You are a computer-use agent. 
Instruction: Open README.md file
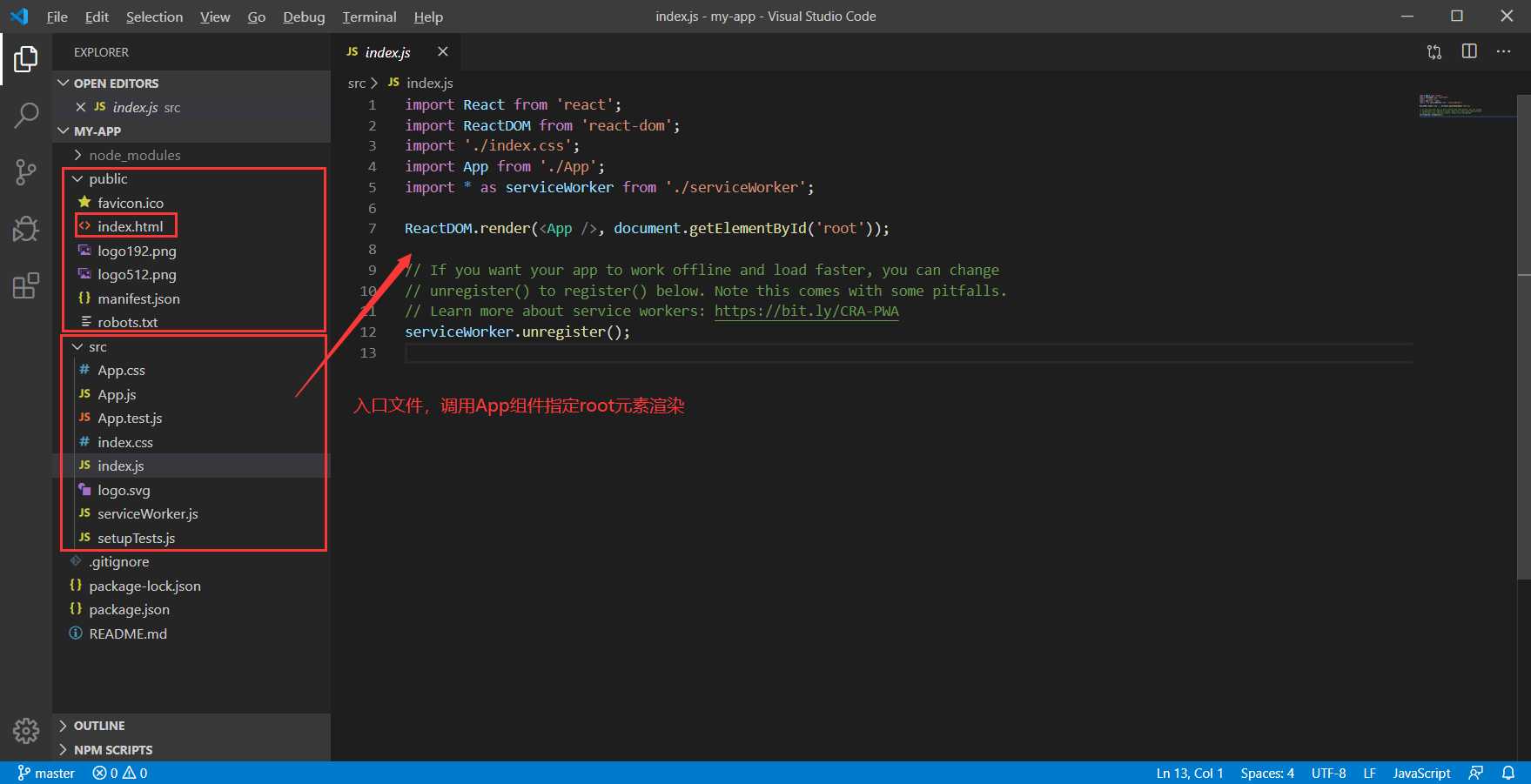coord(191,633)
